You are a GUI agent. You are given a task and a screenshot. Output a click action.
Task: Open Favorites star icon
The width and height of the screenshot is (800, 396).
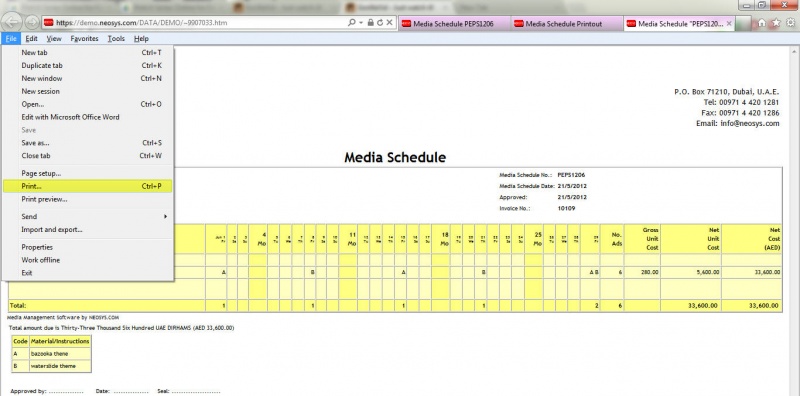776,23
